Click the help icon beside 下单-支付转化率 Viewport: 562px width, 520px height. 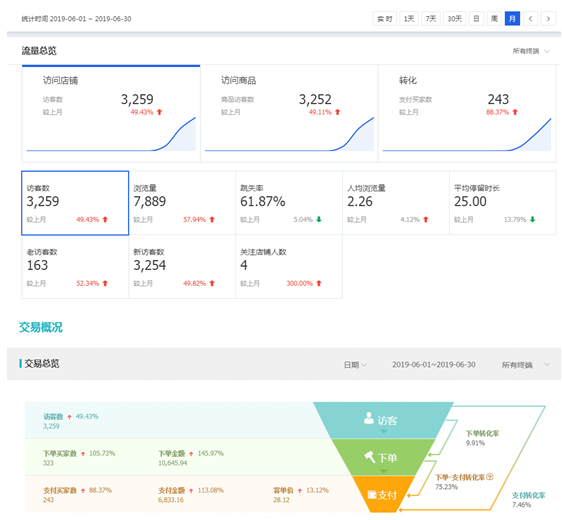pos(490,477)
